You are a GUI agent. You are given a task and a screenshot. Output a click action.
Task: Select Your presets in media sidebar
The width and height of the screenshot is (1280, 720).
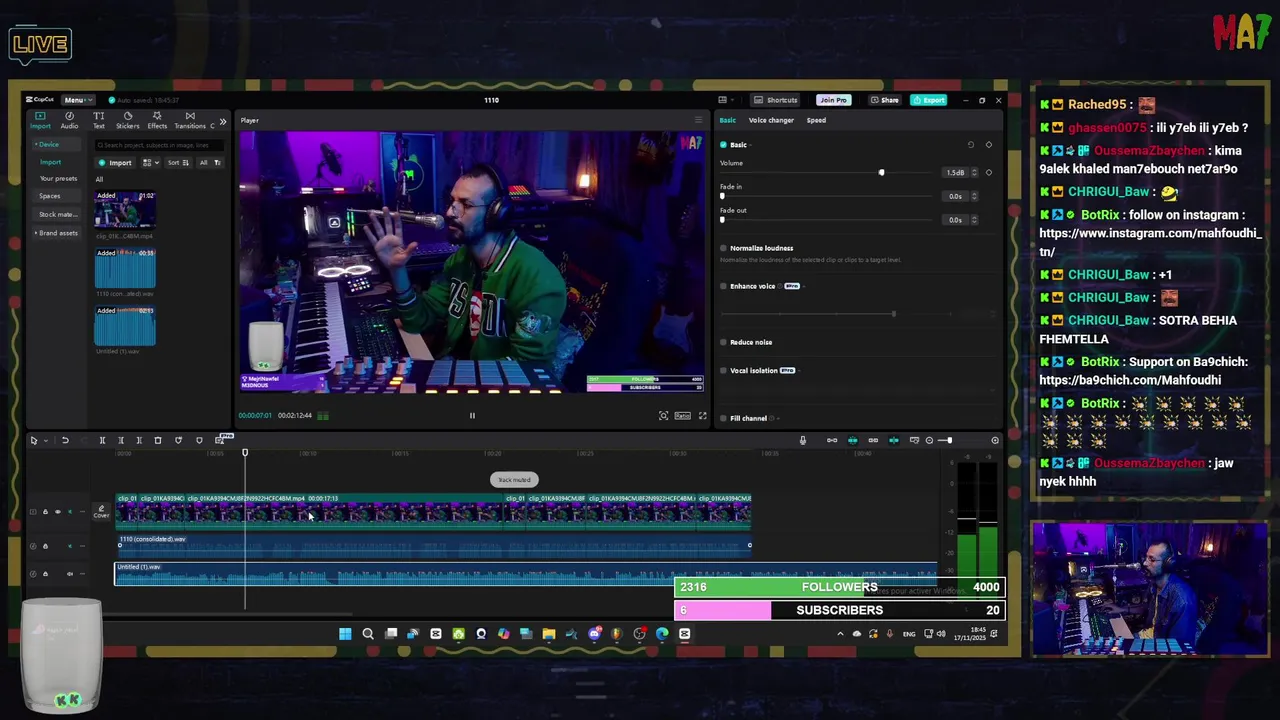(58, 178)
